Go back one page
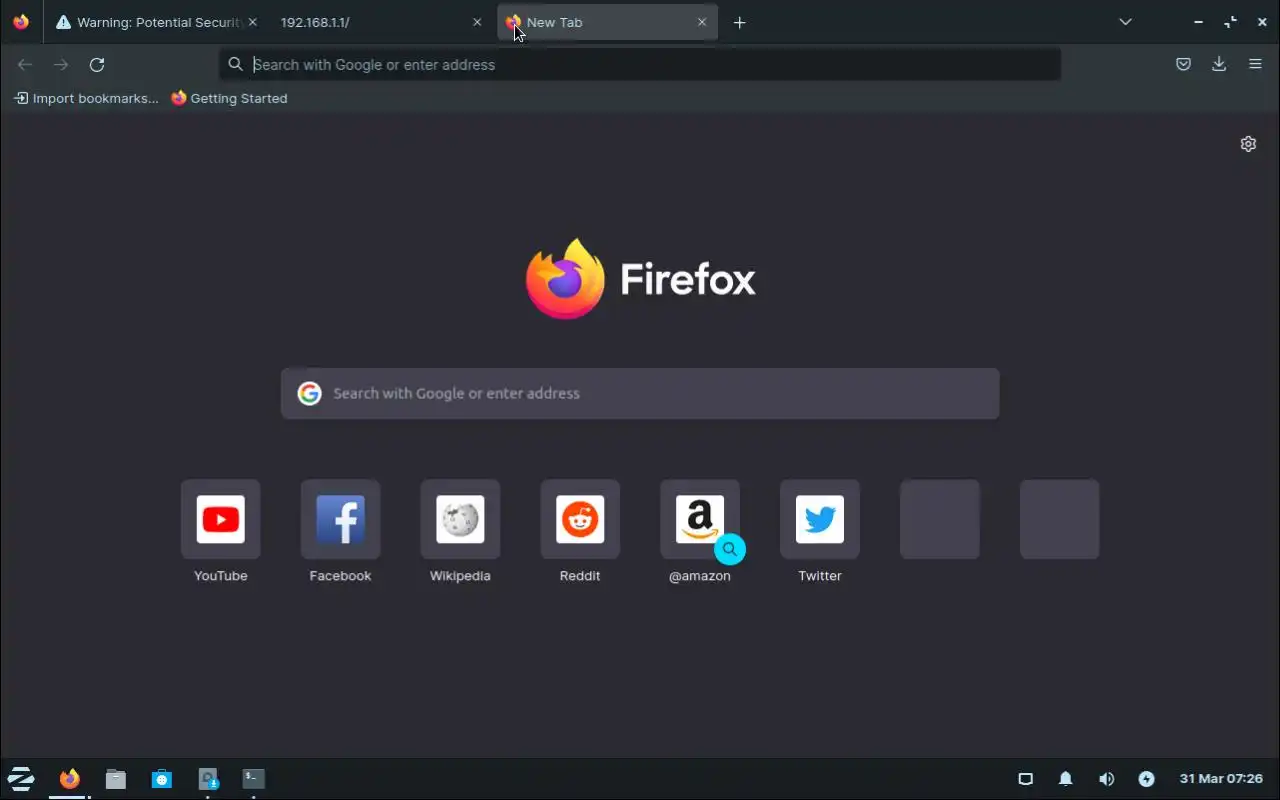The height and width of the screenshot is (800, 1280). tap(25, 64)
